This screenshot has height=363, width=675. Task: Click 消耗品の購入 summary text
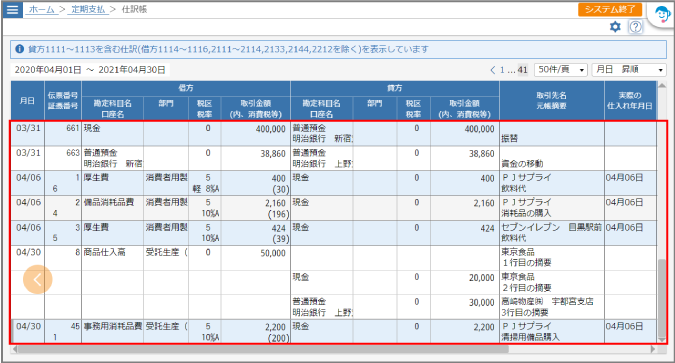(x=526, y=213)
